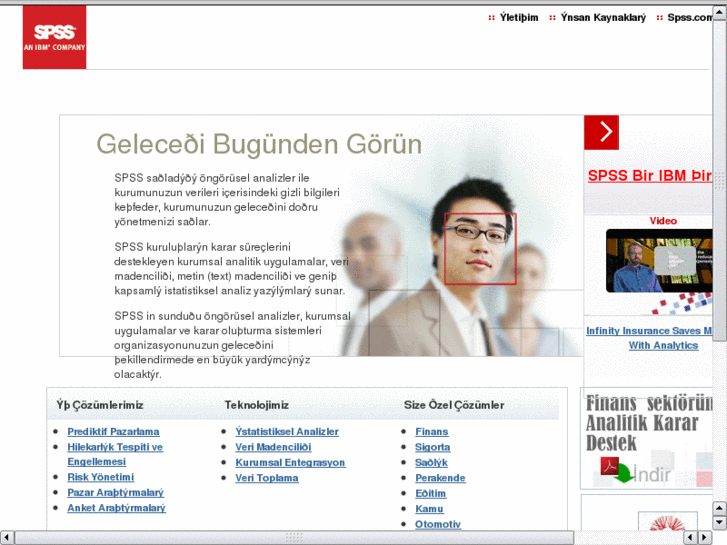Click the horizontal scrollbar left arrow

point(6,537)
